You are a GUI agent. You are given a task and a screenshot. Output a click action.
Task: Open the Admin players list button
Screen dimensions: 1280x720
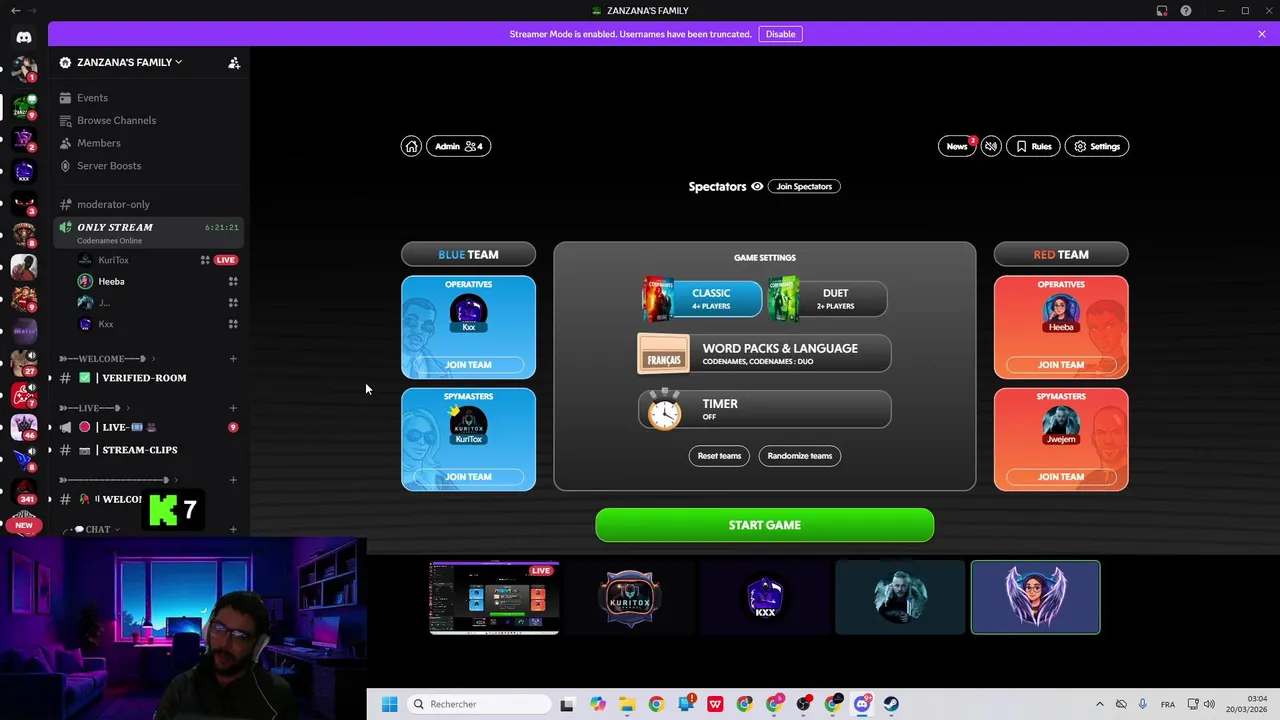tap(458, 146)
